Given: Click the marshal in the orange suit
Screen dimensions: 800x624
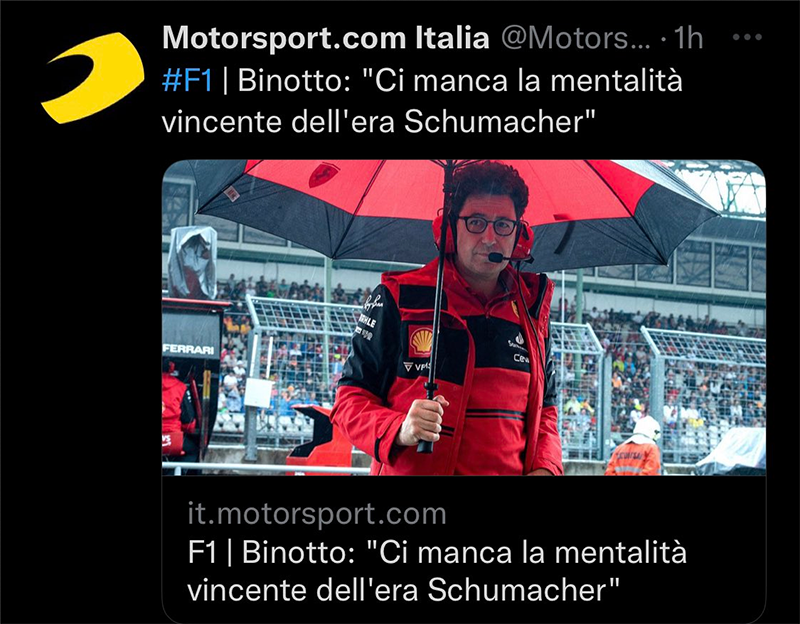Looking at the screenshot, I should point(635,447).
